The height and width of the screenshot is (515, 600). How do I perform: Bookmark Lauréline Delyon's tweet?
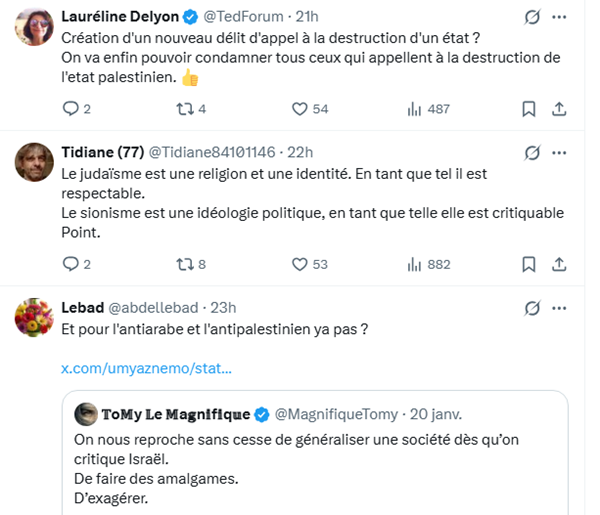point(529,109)
